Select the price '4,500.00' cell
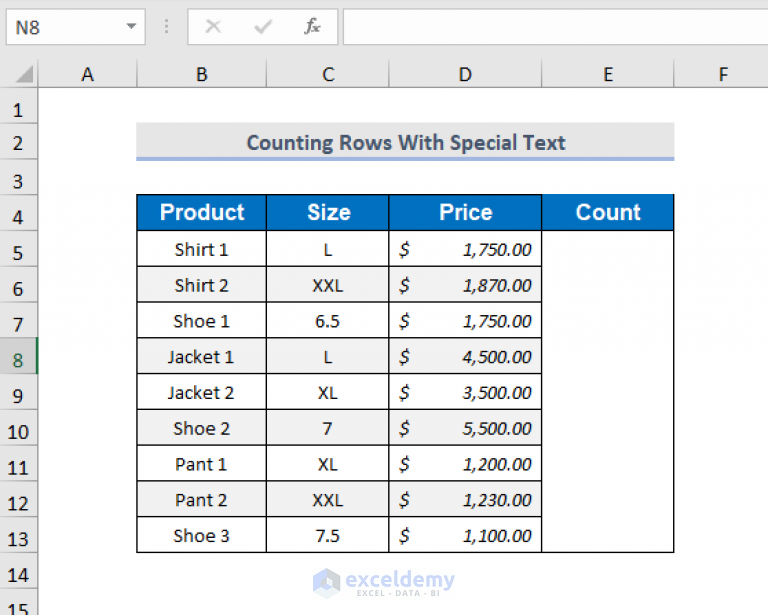Screen dimensions: 768x615 tap(465, 356)
